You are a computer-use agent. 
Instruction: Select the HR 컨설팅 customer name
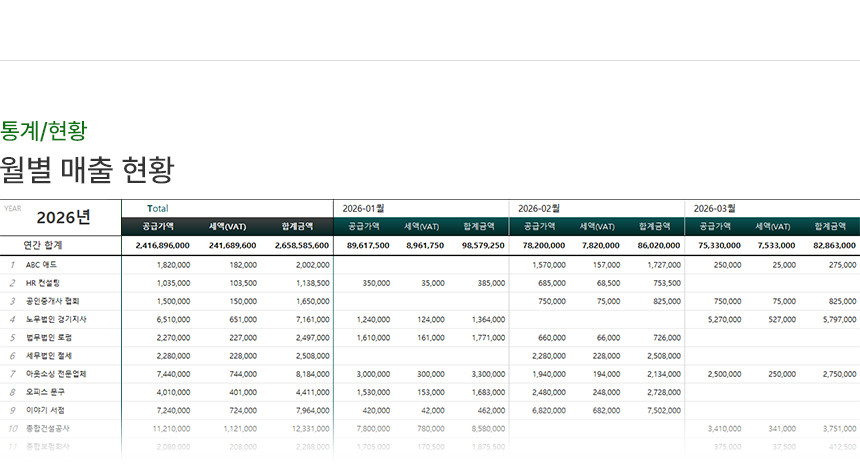42,283
